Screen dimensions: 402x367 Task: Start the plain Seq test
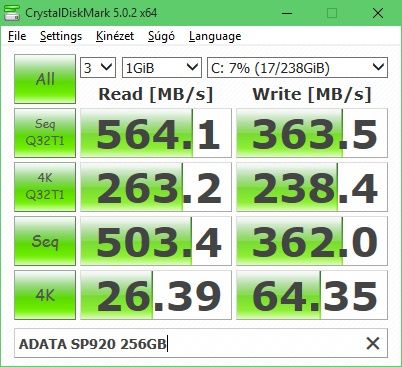tap(45, 241)
